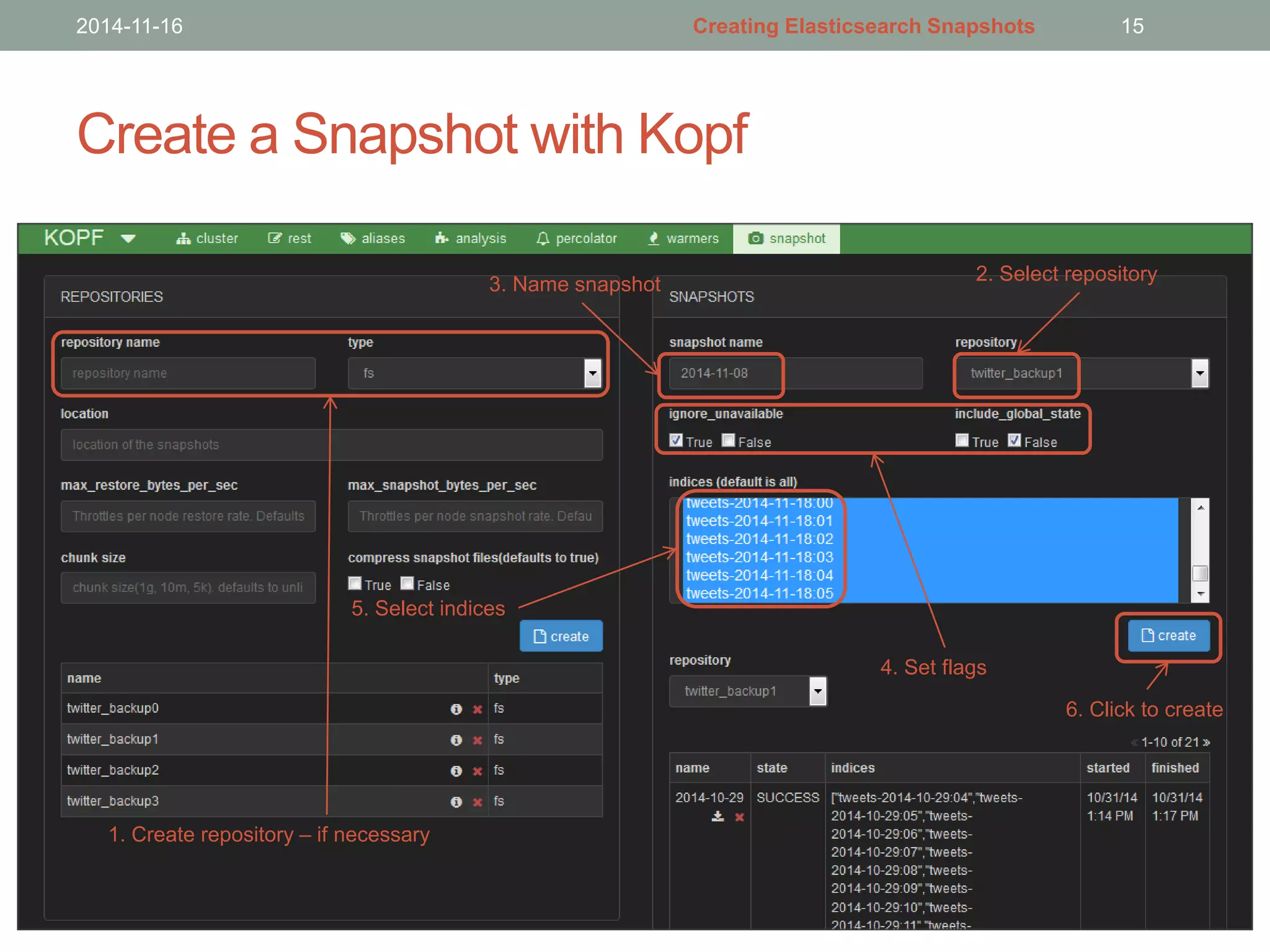The height and width of the screenshot is (952, 1270).
Task: Click twitter_backup2 repository row name
Action: click(x=113, y=770)
